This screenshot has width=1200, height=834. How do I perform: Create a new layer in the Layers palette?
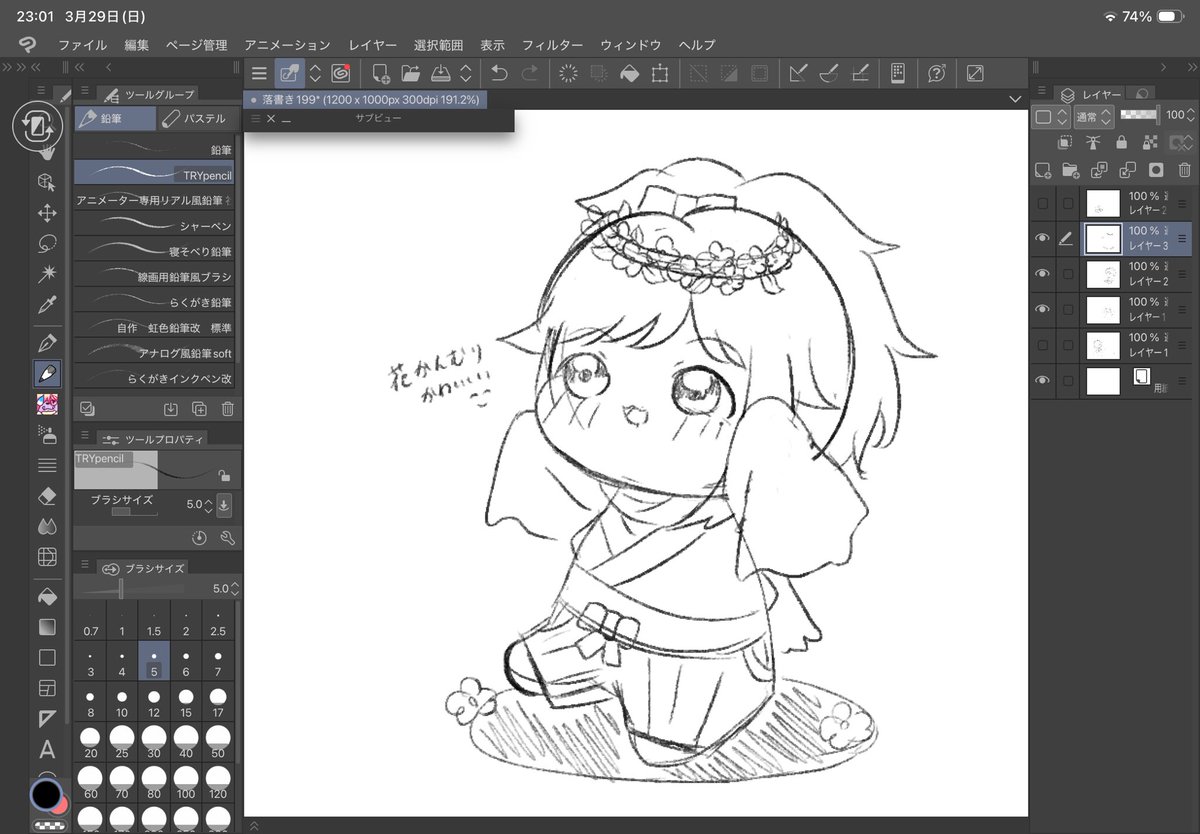(x=1041, y=171)
